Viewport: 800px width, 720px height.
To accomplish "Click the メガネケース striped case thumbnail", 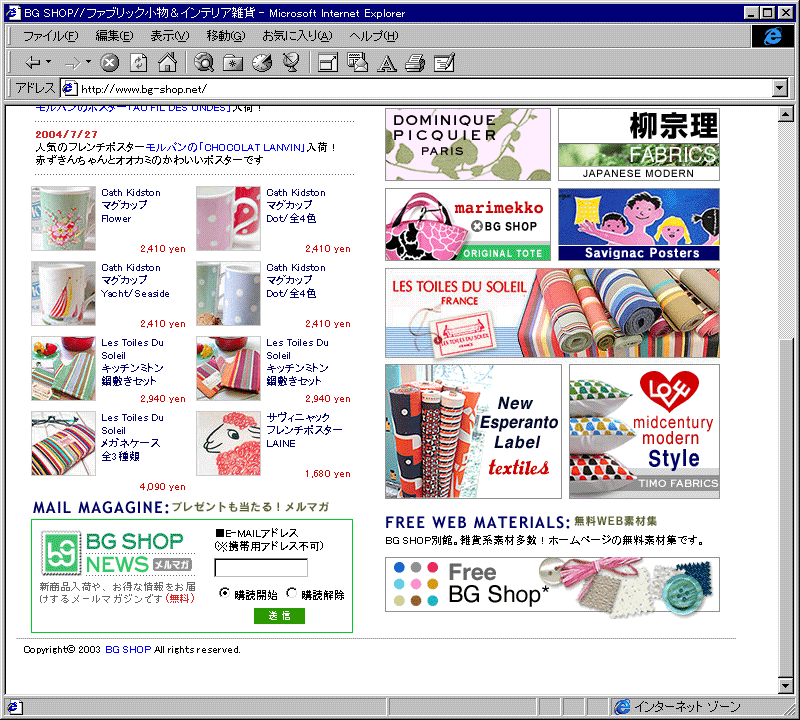I will [63, 443].
